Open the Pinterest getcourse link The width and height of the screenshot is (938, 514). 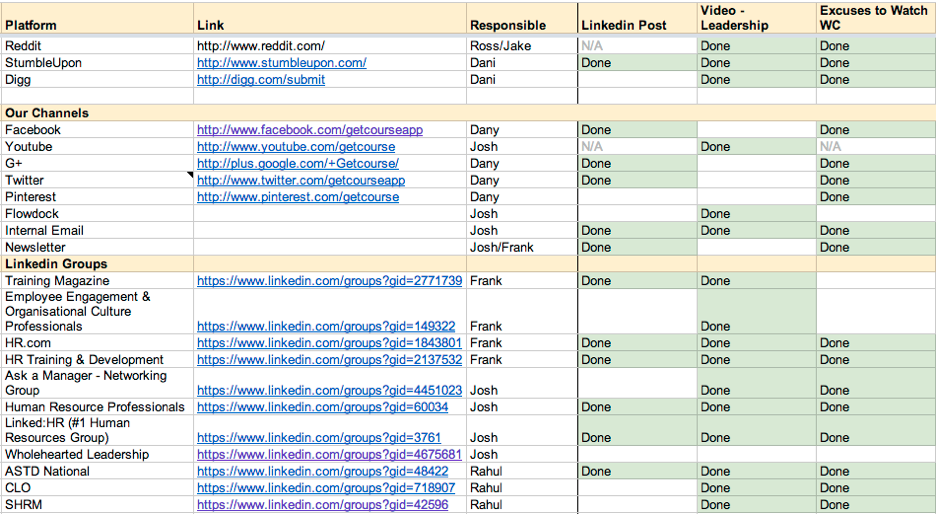pos(298,197)
